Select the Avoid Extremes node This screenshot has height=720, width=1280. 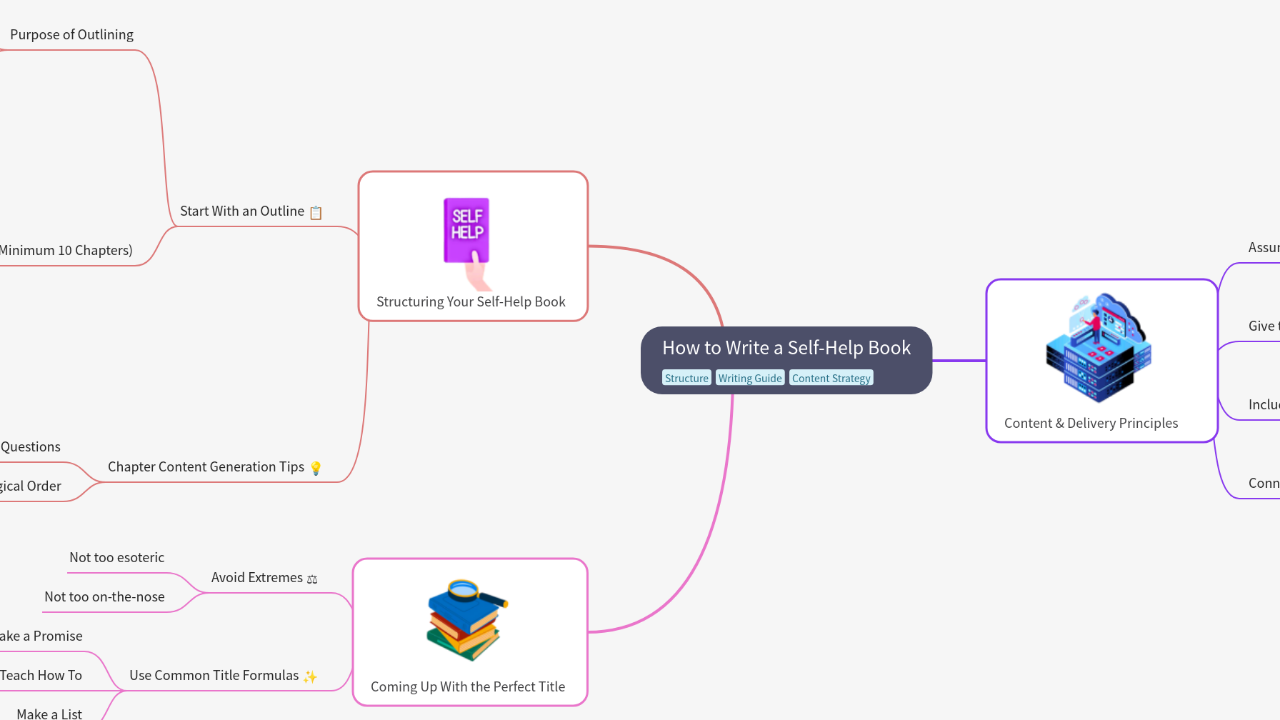[257, 577]
